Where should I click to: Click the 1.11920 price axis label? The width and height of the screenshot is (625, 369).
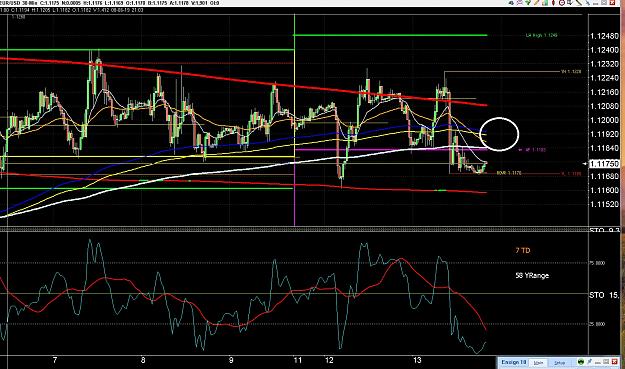pyautogui.click(x=604, y=134)
